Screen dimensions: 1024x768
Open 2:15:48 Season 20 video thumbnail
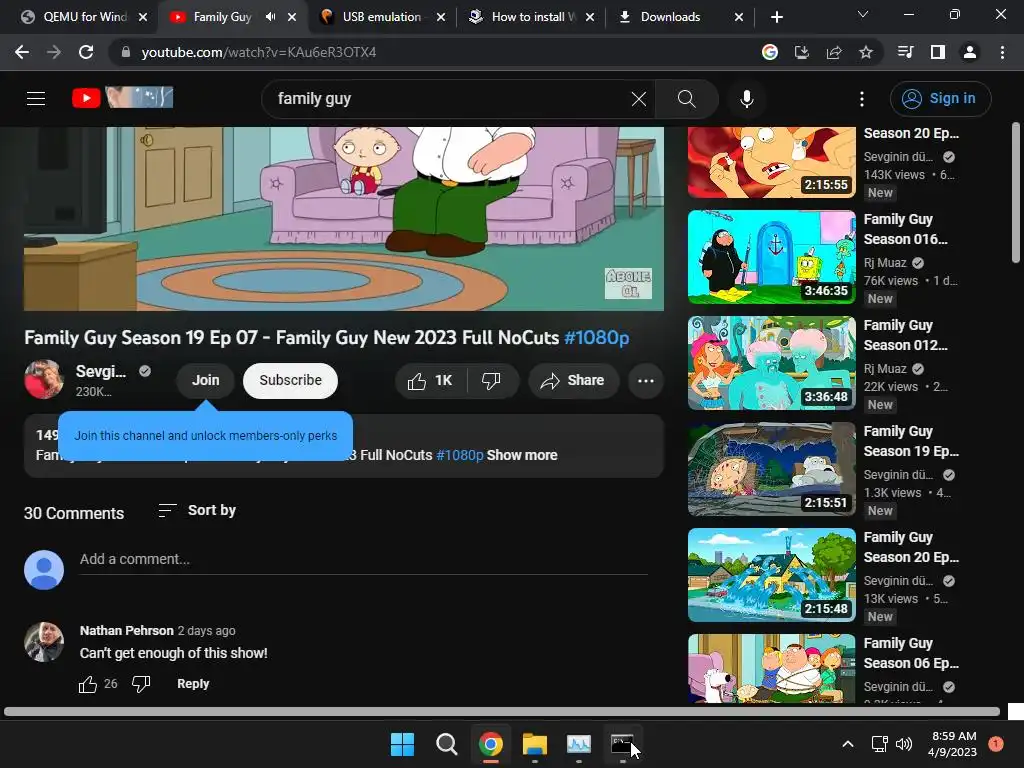click(x=772, y=575)
